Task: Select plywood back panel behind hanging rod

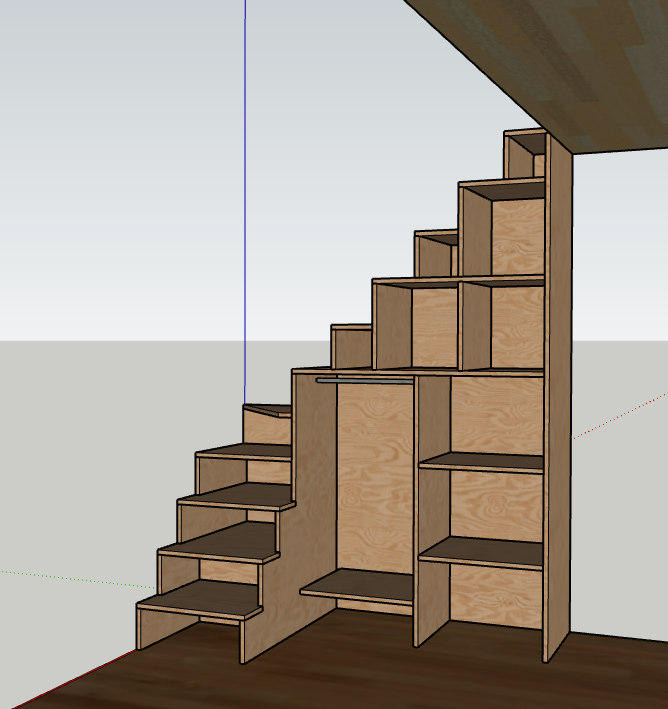Action: (x=375, y=477)
